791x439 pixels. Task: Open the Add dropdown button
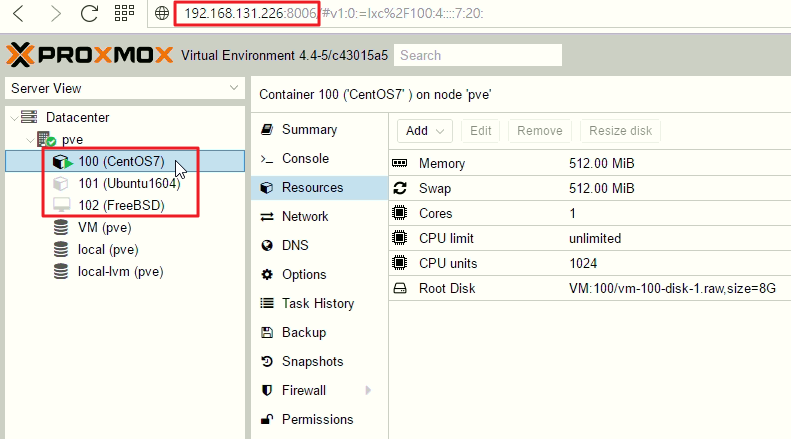[425, 131]
